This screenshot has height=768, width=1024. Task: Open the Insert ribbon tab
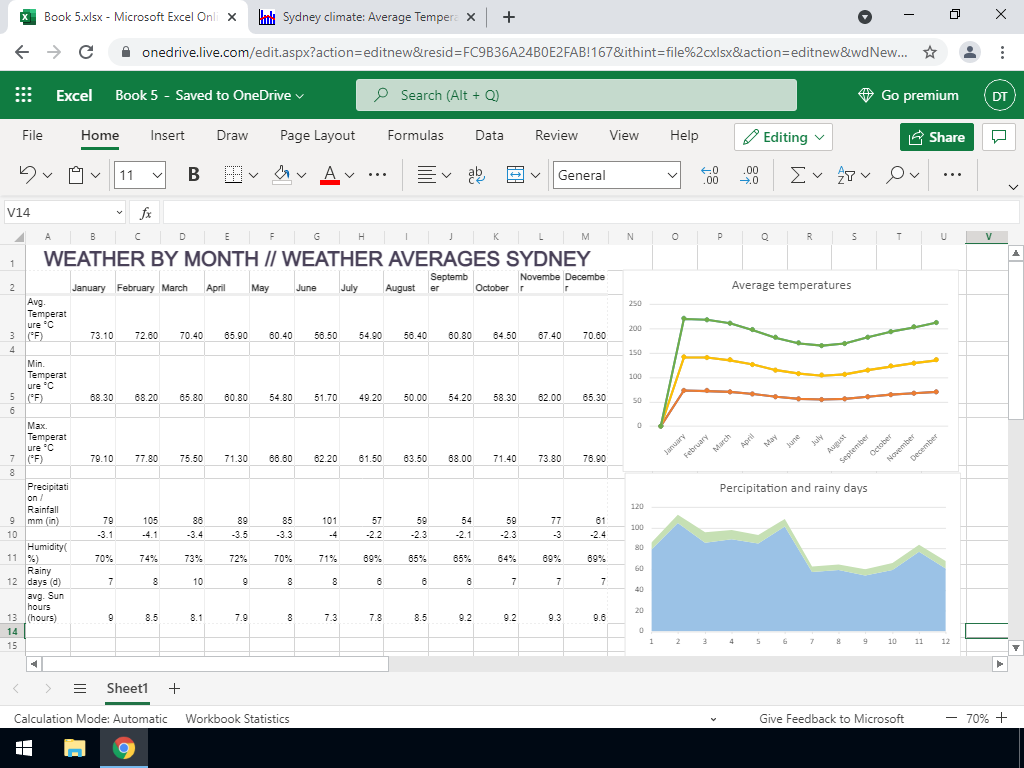(x=167, y=135)
